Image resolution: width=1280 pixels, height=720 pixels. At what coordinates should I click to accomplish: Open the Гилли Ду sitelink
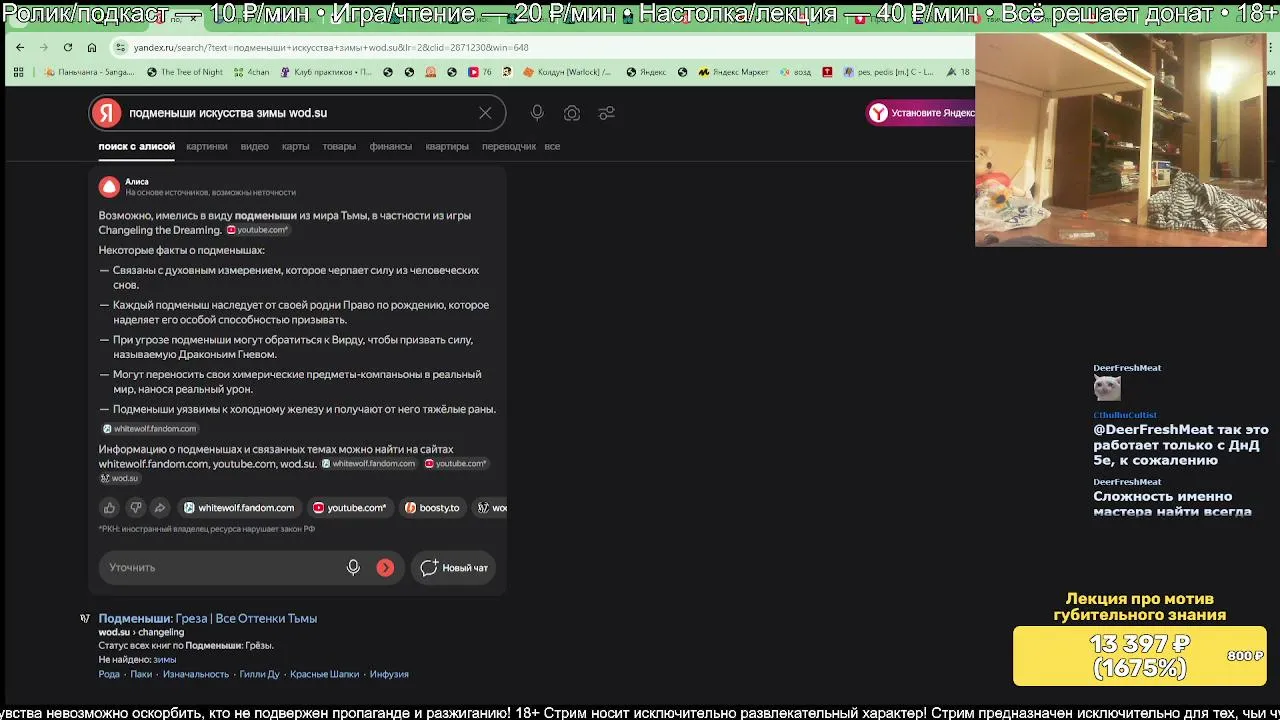[x=259, y=674]
